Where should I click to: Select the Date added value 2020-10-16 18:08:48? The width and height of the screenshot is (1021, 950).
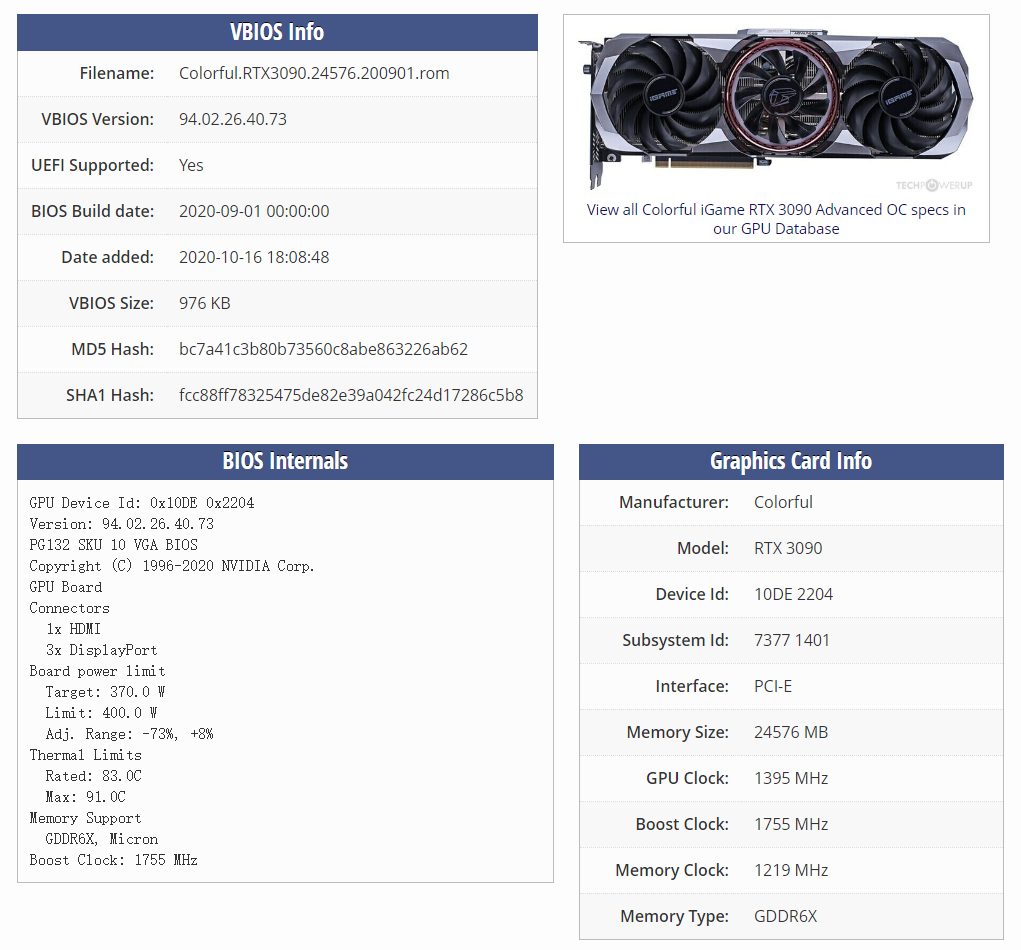254,257
